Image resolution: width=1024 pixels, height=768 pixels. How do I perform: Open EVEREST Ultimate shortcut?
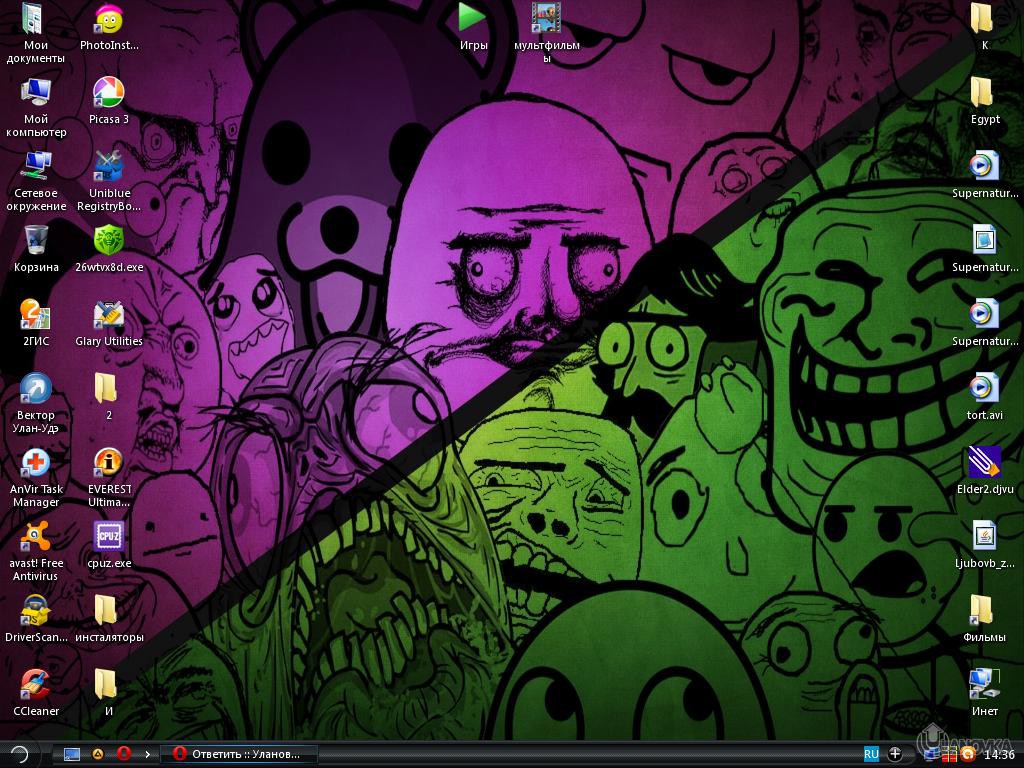pos(108,464)
